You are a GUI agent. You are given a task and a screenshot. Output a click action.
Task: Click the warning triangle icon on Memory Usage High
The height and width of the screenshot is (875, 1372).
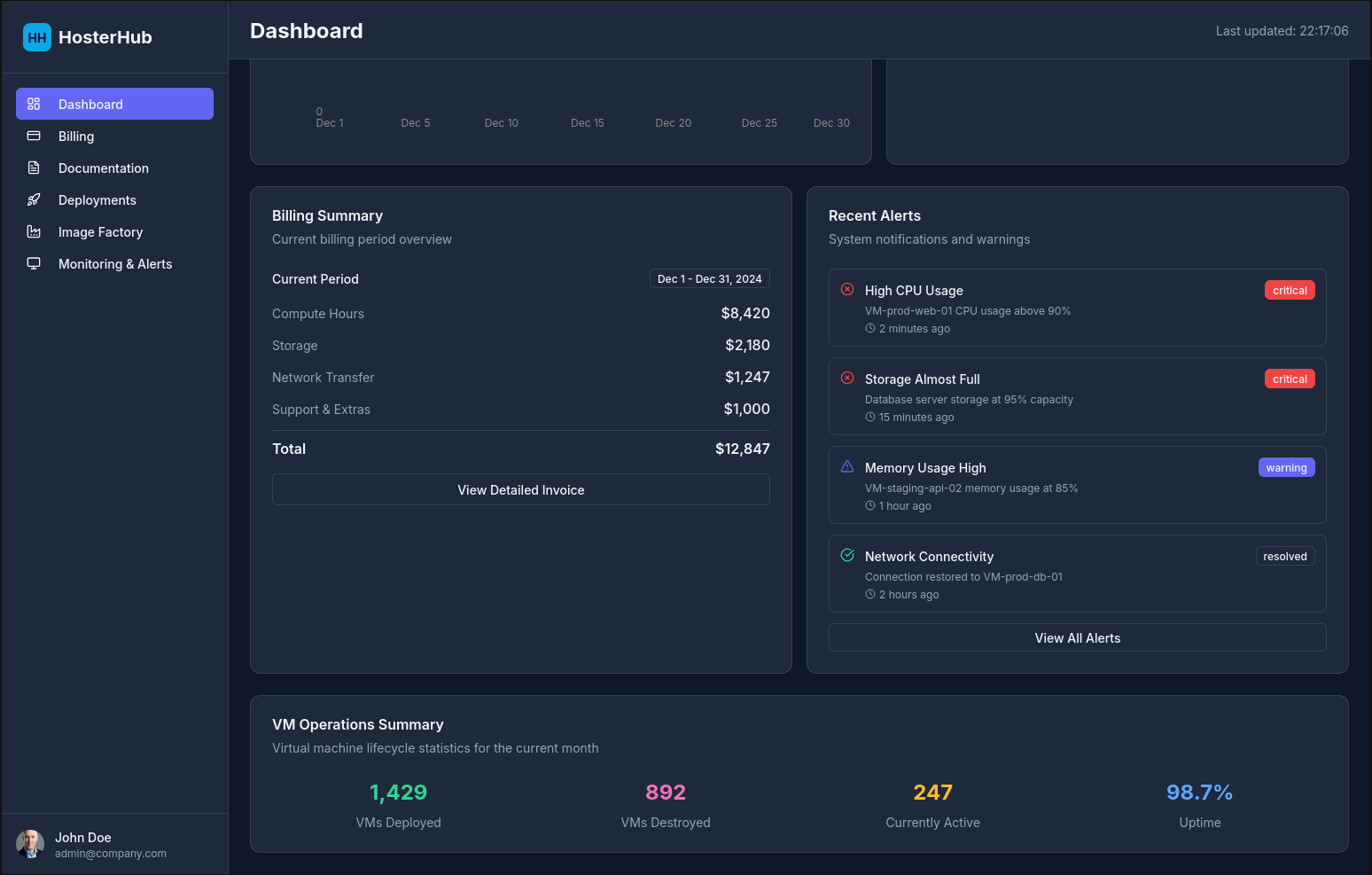(x=847, y=466)
